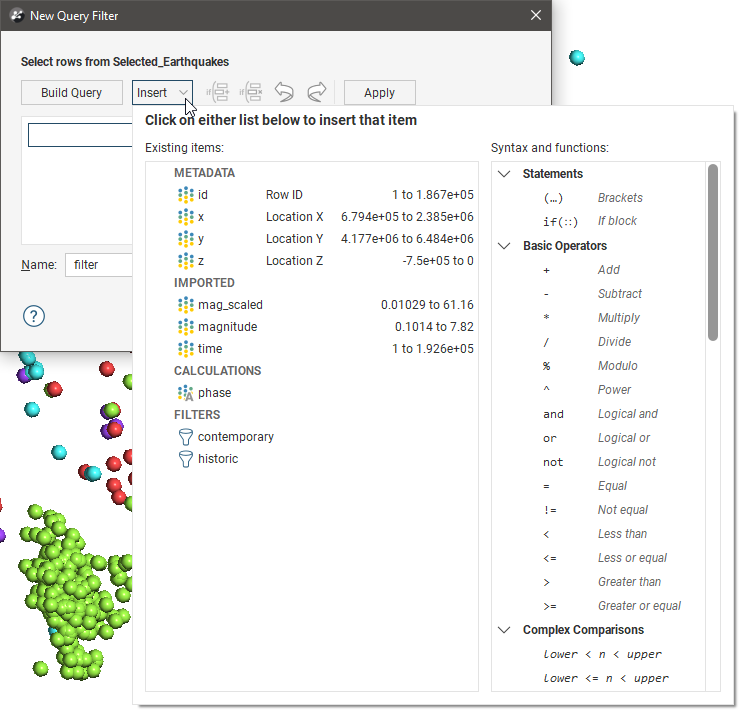741x713 pixels.
Task: Click the filter Name input field
Action: click(x=98, y=265)
